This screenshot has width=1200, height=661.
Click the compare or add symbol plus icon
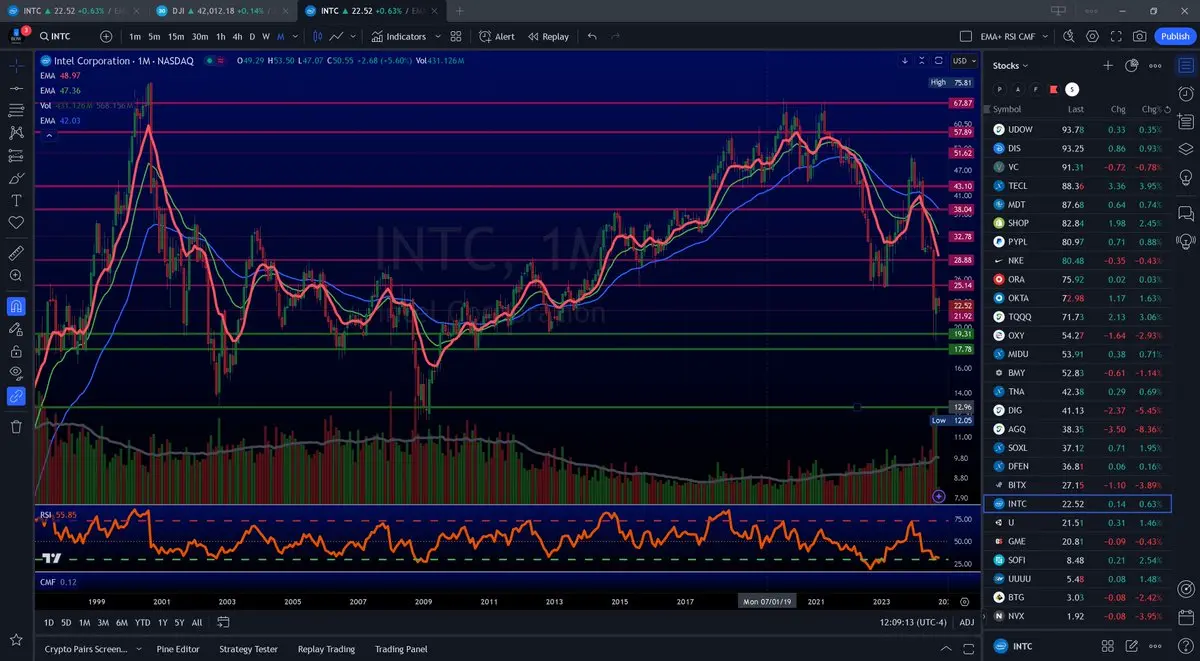(106, 36)
